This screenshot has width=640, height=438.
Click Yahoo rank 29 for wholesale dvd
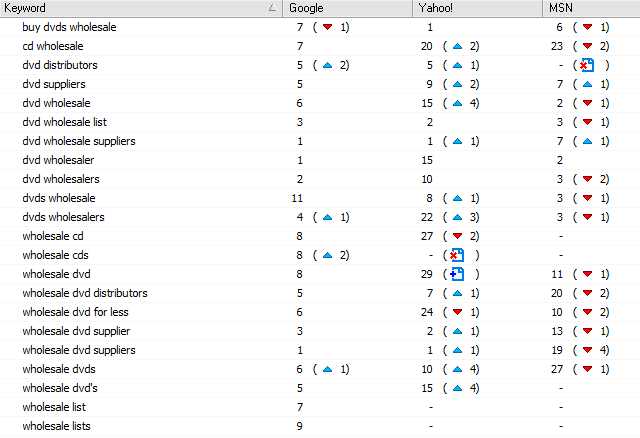(427, 274)
